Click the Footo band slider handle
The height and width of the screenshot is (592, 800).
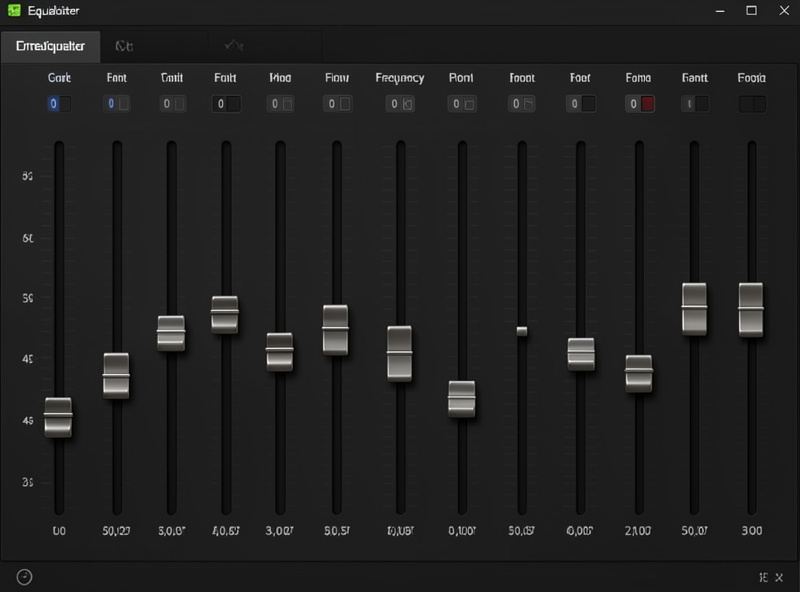click(x=752, y=310)
